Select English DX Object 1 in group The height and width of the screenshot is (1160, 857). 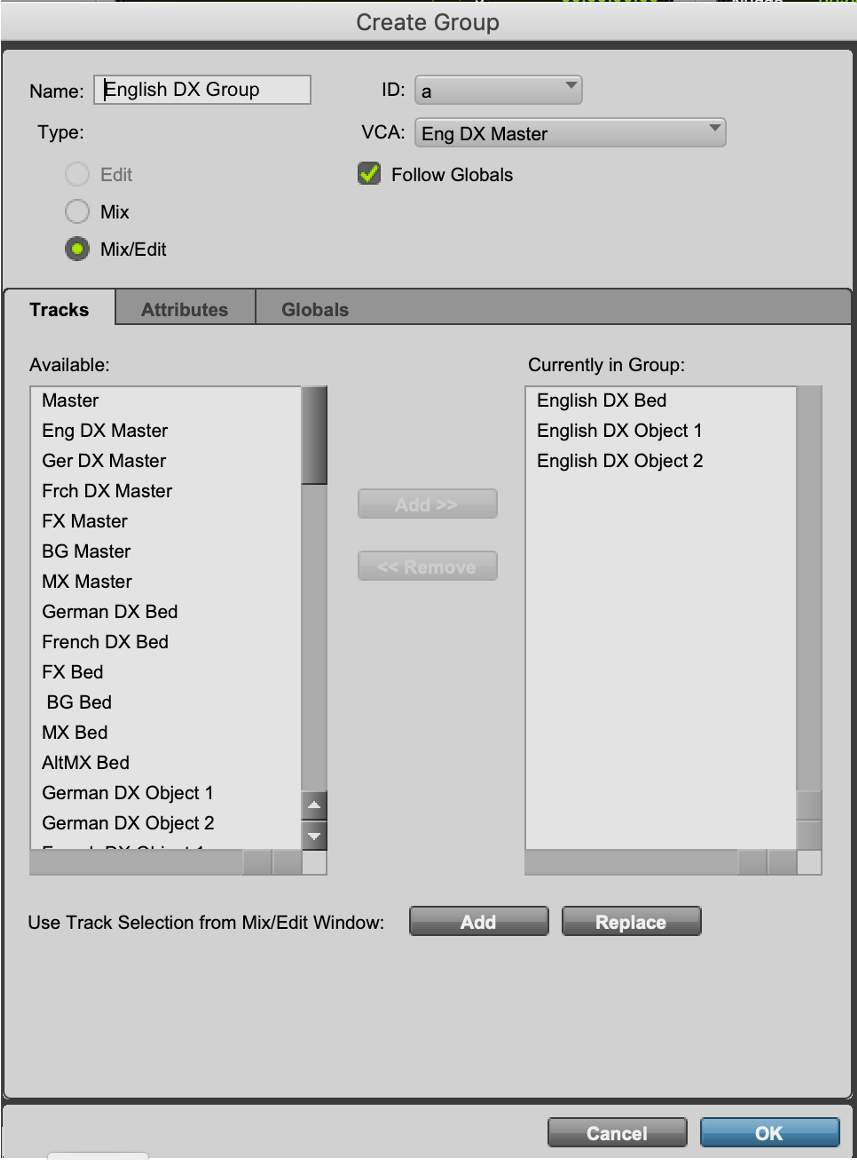619,430
